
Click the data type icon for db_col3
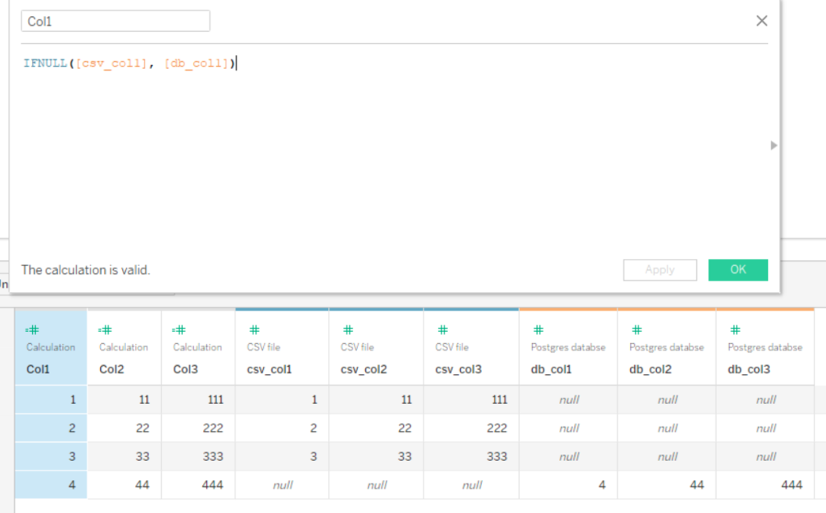click(735, 330)
